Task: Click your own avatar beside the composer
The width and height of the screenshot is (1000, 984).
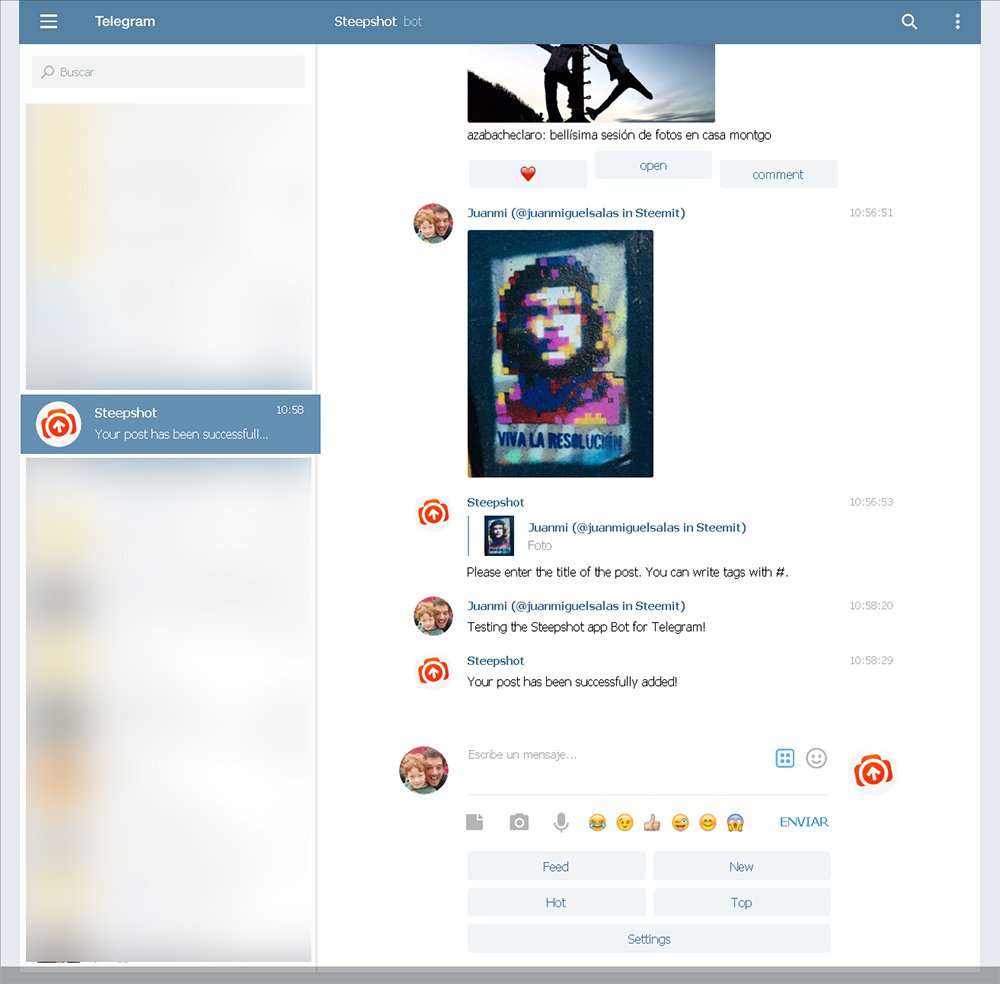Action: 423,770
